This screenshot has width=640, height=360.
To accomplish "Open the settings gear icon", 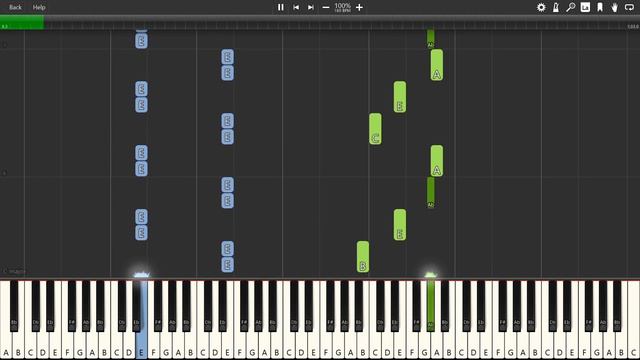I will point(541,7).
